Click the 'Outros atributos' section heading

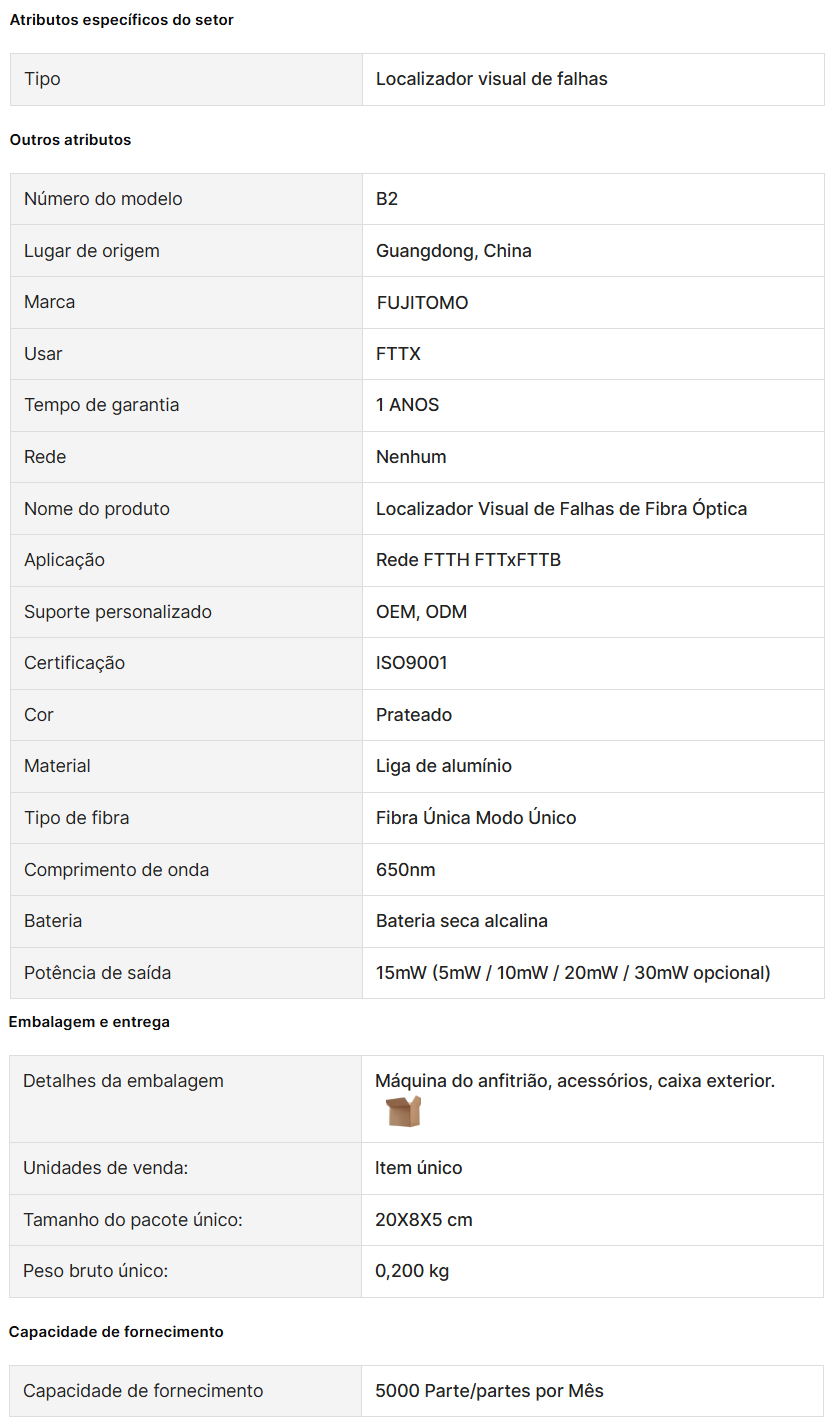coord(70,140)
